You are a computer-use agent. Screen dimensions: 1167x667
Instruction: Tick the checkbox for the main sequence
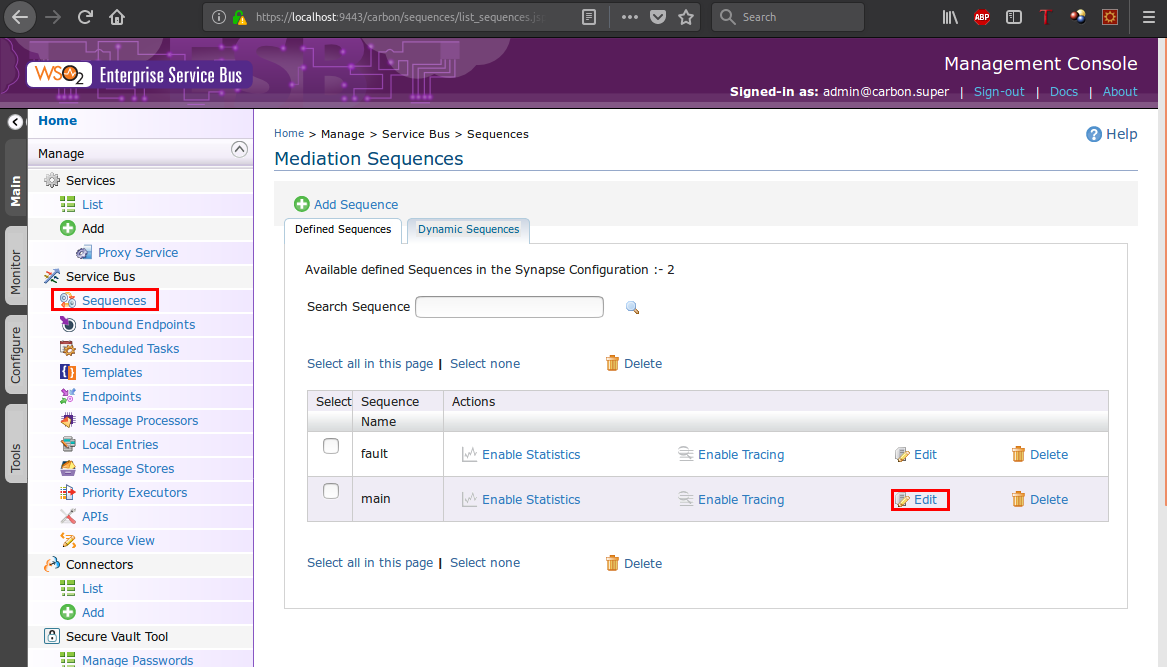(x=331, y=491)
